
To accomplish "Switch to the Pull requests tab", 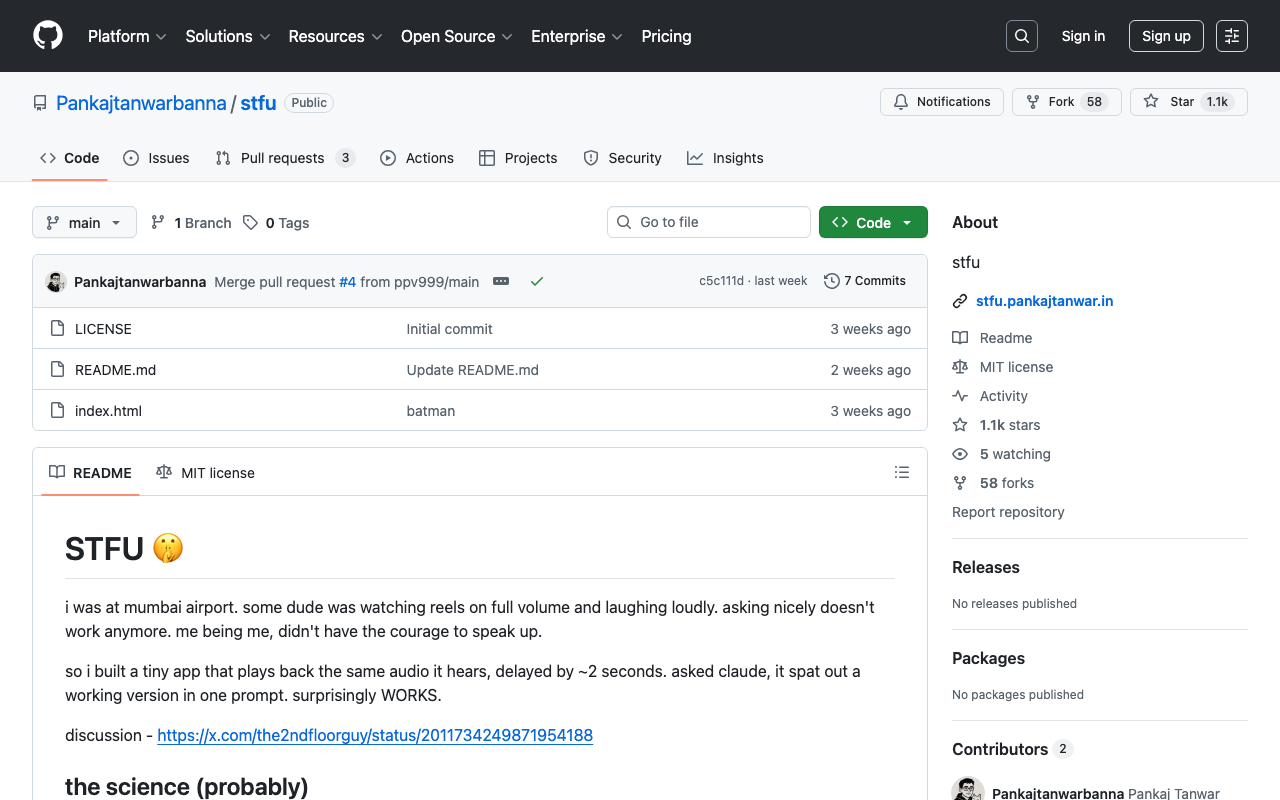I will 284,158.
